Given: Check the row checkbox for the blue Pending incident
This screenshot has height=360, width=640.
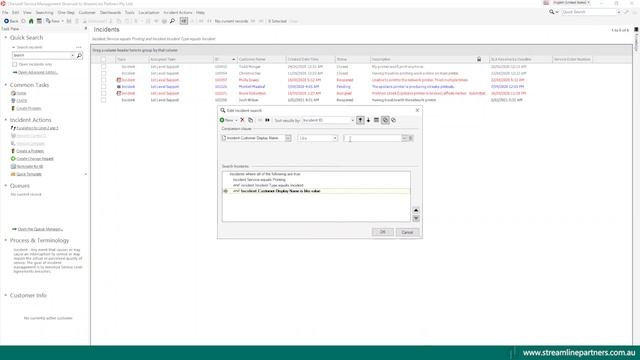Looking at the screenshot, I should click(x=103, y=87).
